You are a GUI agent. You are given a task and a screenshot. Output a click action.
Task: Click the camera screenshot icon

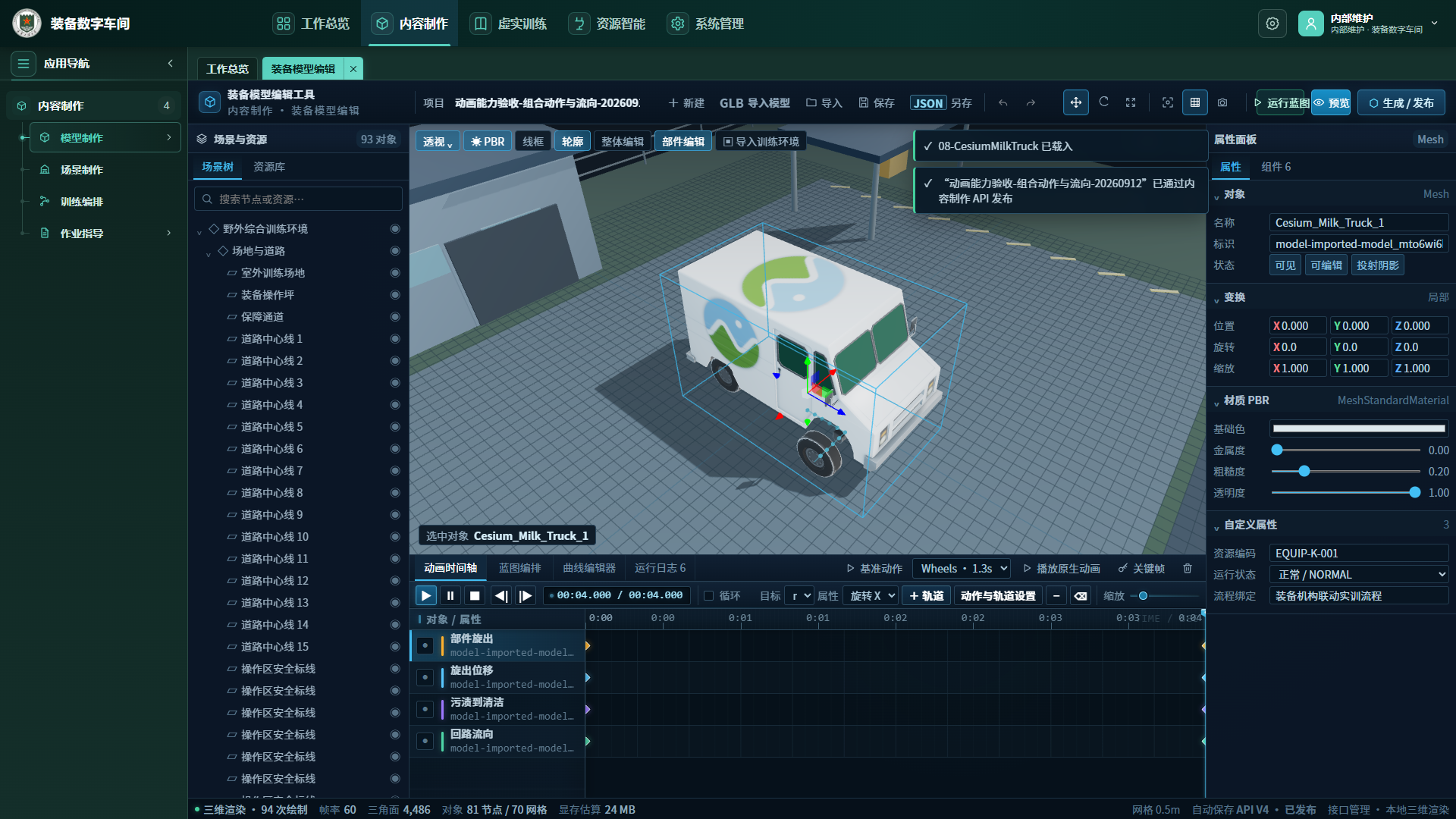[x=1222, y=102]
